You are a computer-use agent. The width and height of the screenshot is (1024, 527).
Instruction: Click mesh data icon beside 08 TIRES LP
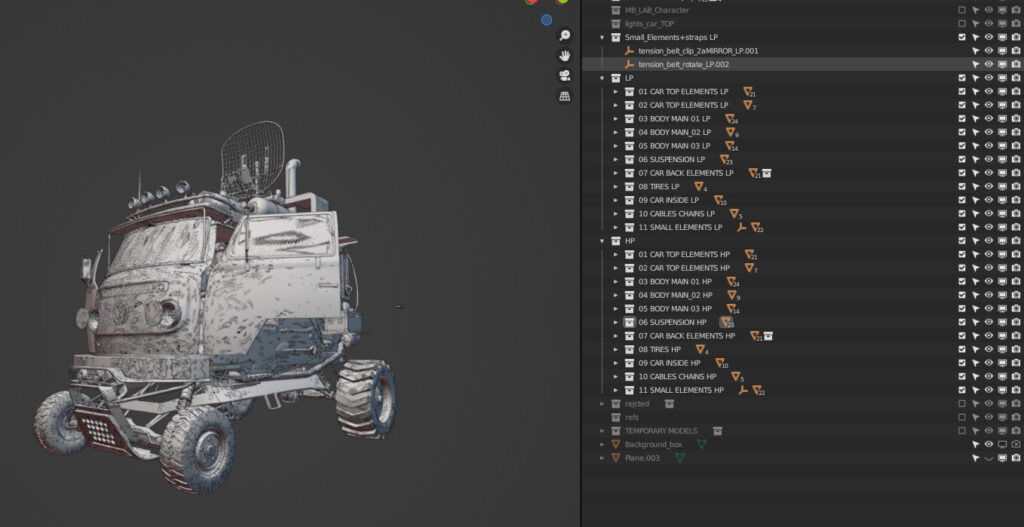tap(699, 187)
